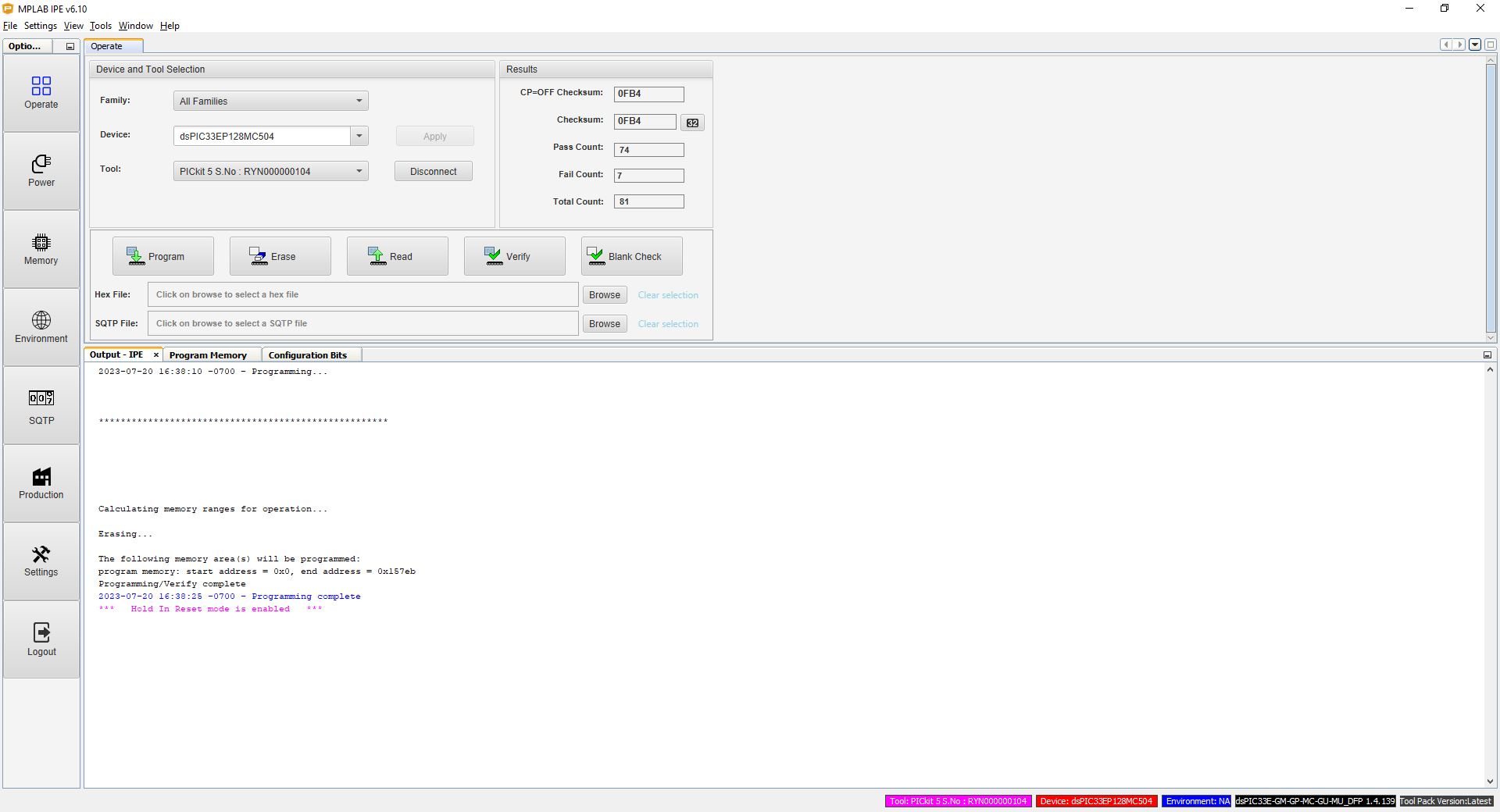Open the Device dropdown arrow
This screenshot has width=1500, height=812.
click(x=359, y=136)
